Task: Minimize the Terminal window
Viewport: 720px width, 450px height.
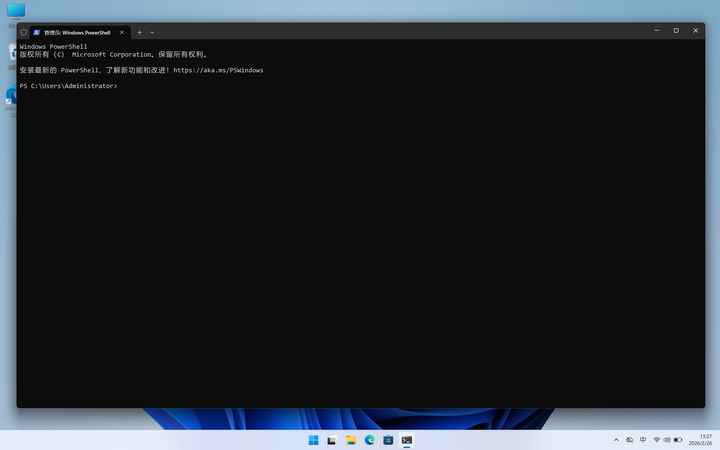Action: tap(657, 30)
